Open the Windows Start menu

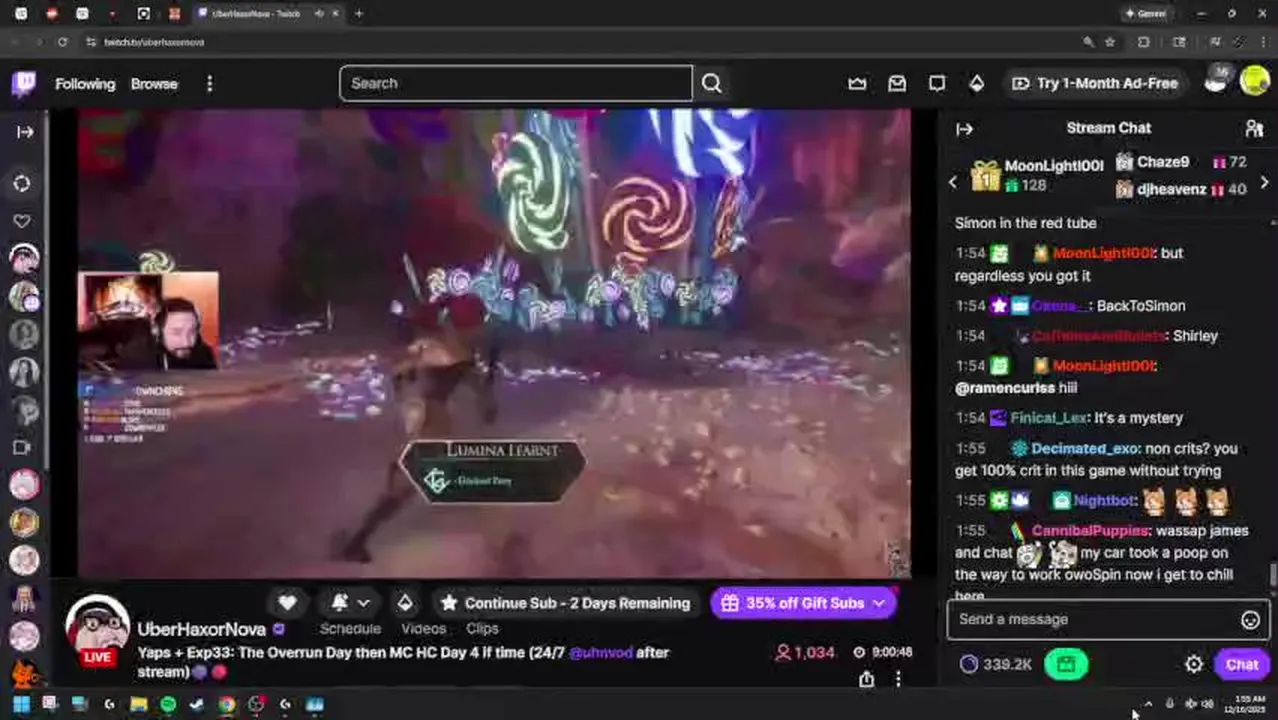(x=21, y=705)
